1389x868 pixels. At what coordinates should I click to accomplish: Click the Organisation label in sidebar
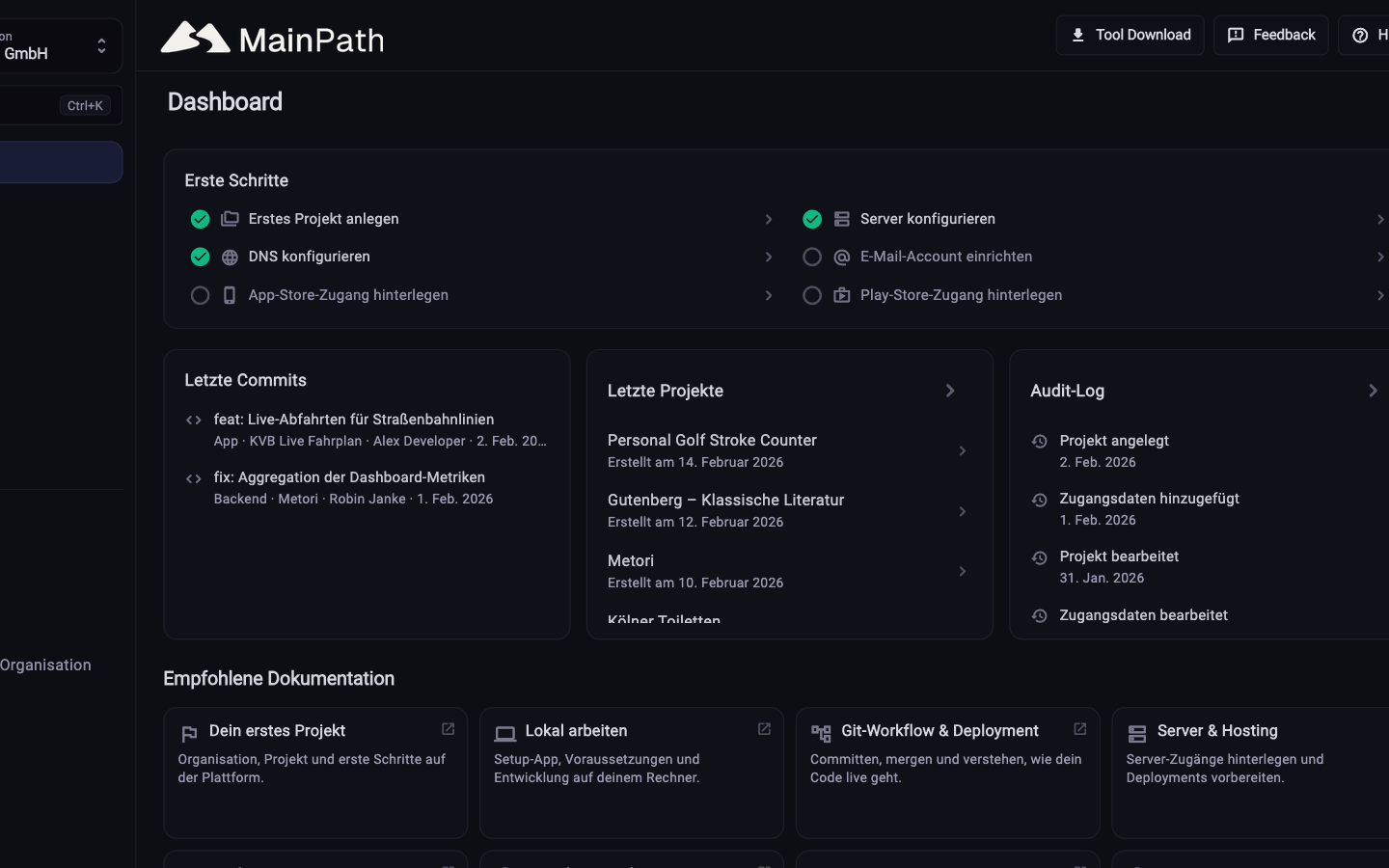coord(45,665)
